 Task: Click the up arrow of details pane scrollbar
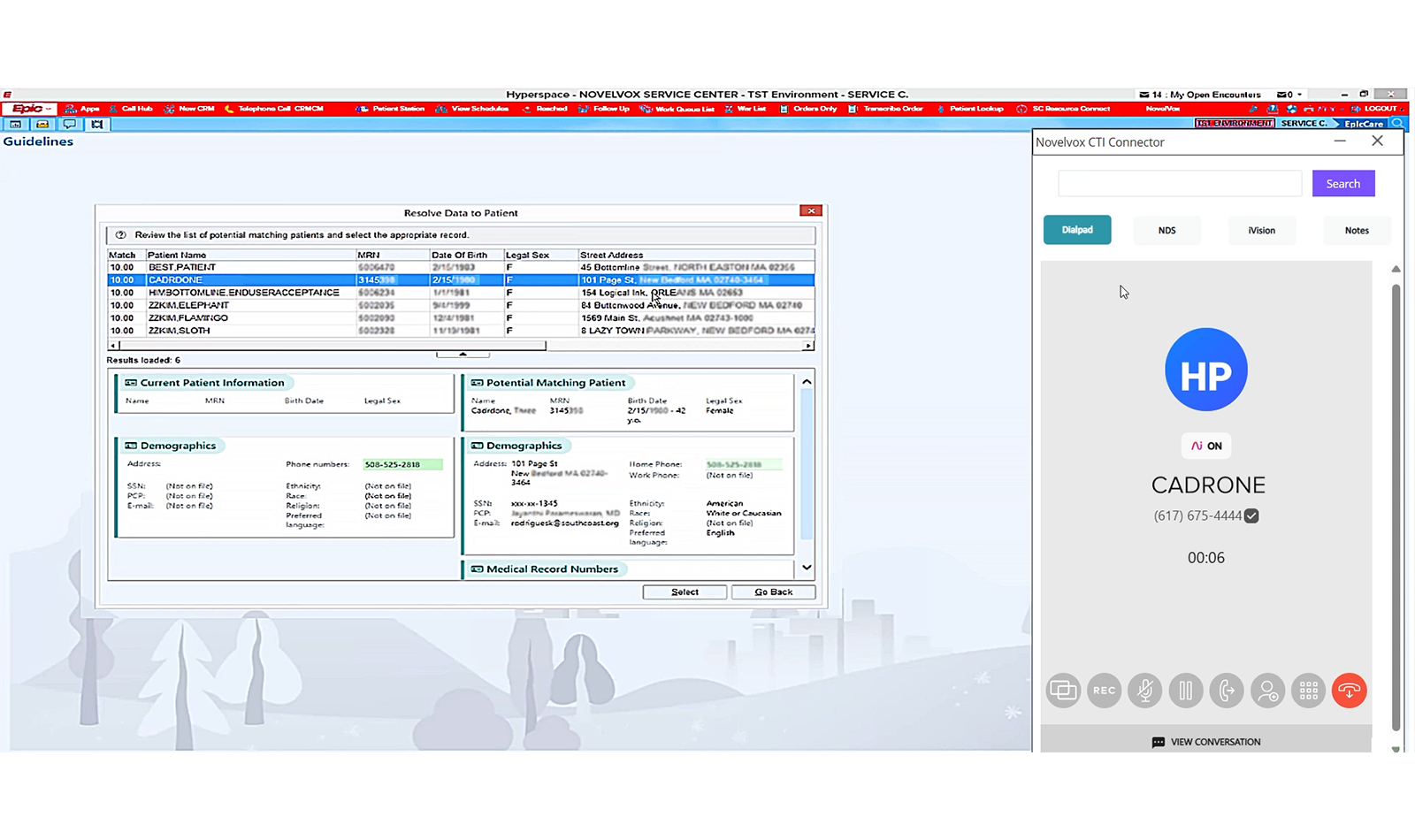point(807,382)
